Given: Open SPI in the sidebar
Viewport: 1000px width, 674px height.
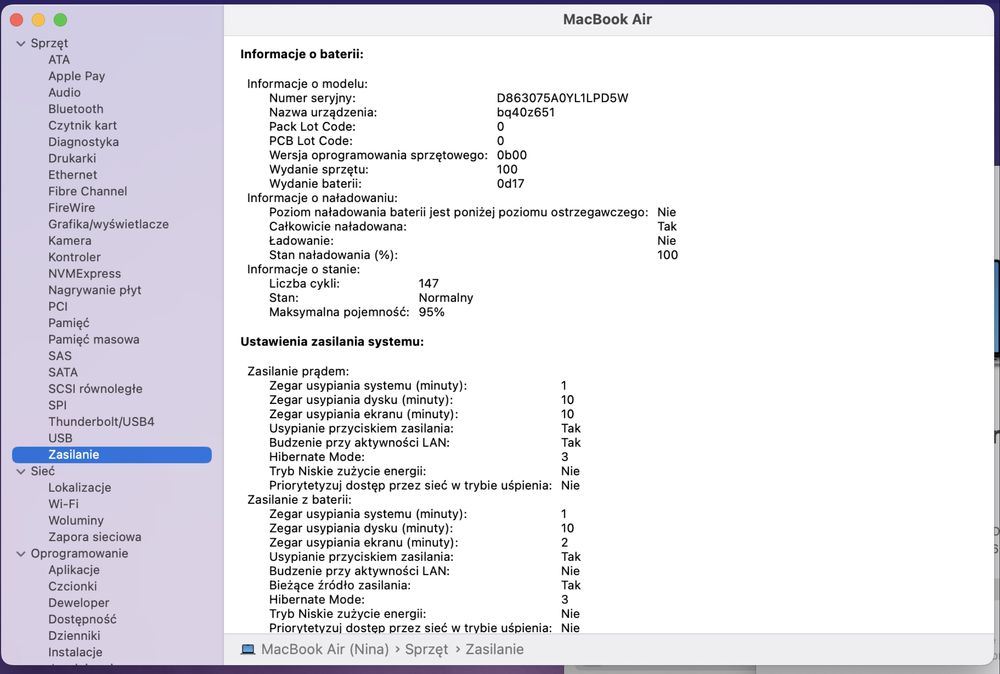Looking at the screenshot, I should (57, 406).
